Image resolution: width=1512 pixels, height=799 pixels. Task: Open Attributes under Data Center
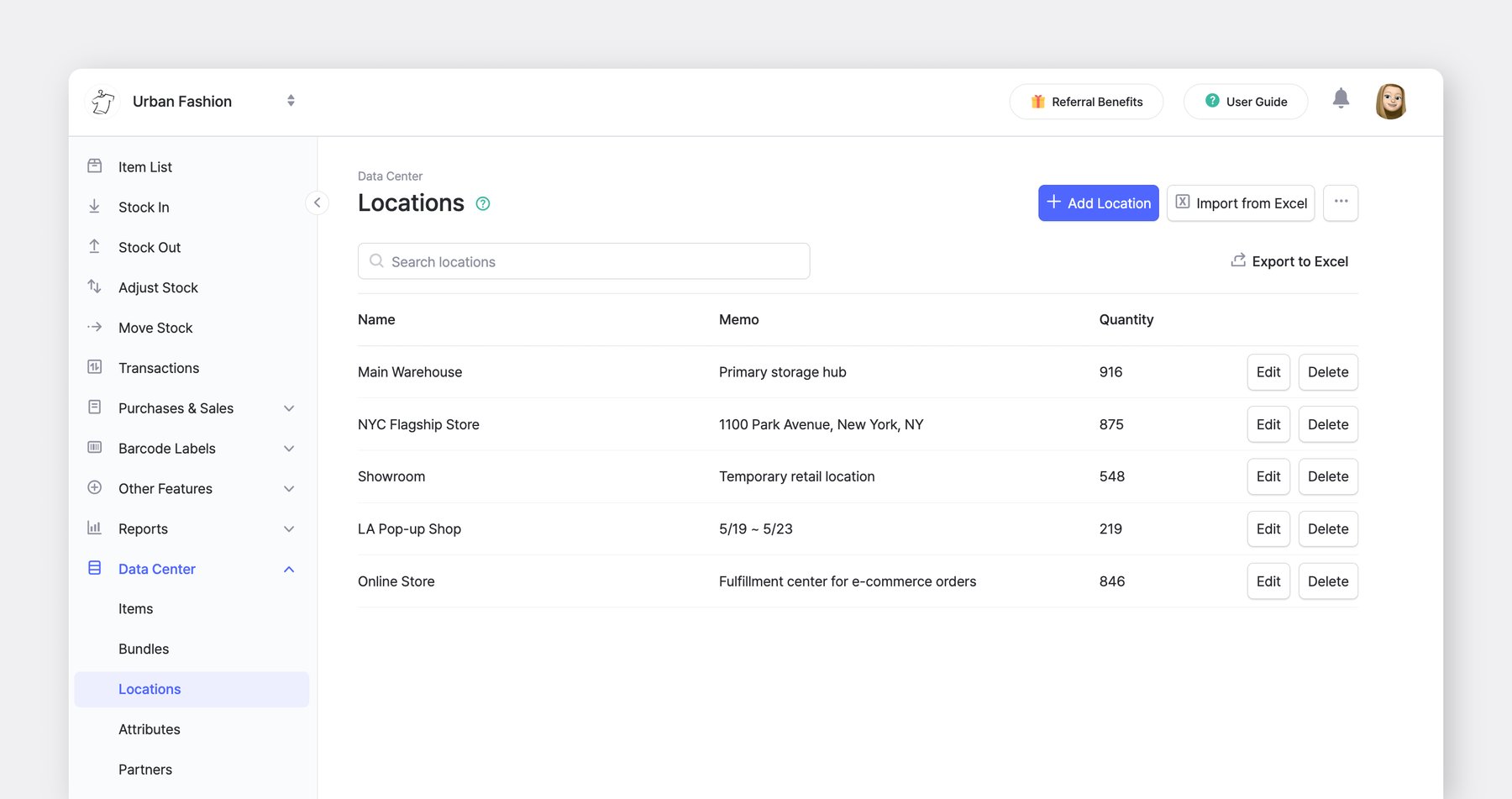pos(150,729)
